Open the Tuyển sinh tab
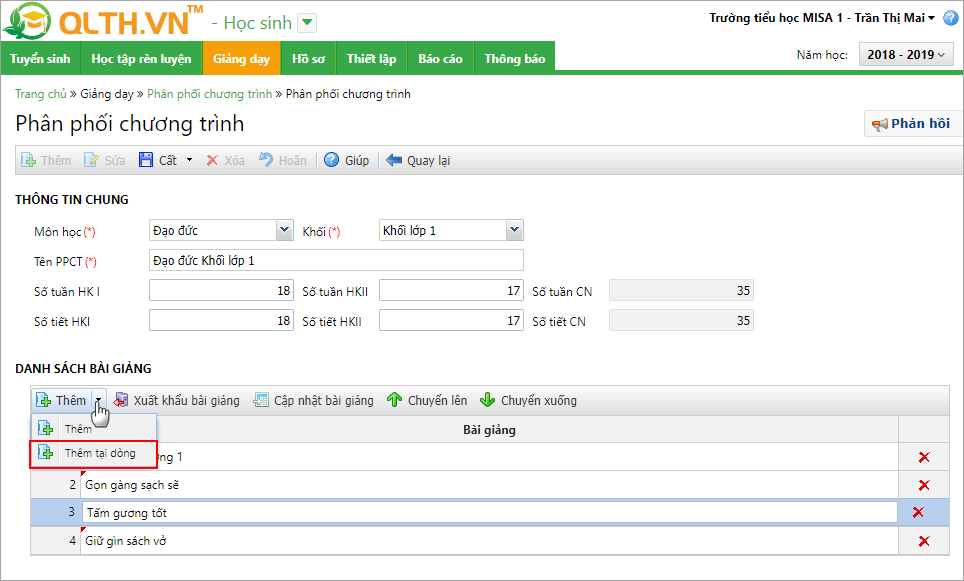The image size is (964, 581). [41, 58]
